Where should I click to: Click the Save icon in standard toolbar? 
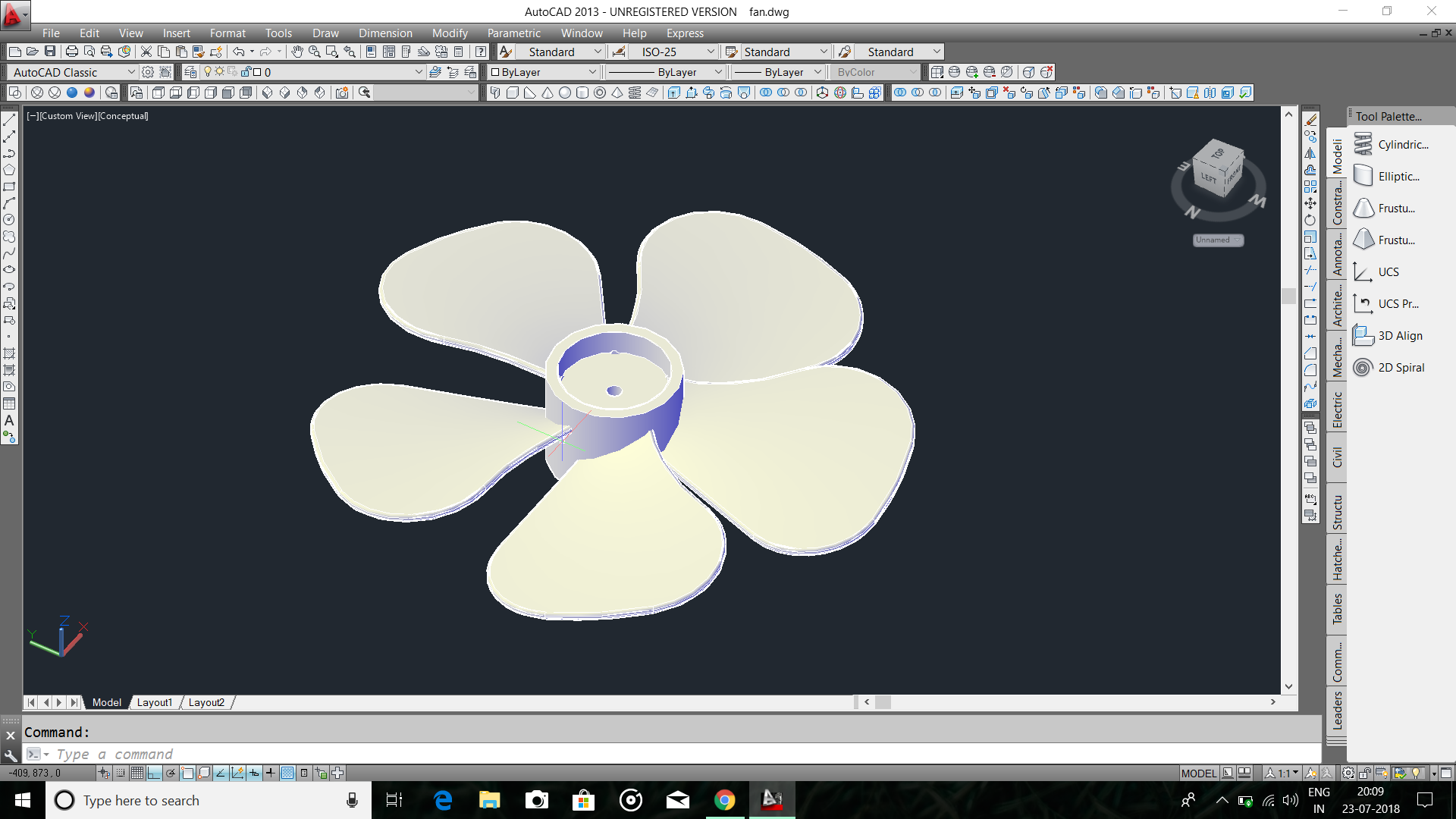(x=50, y=52)
